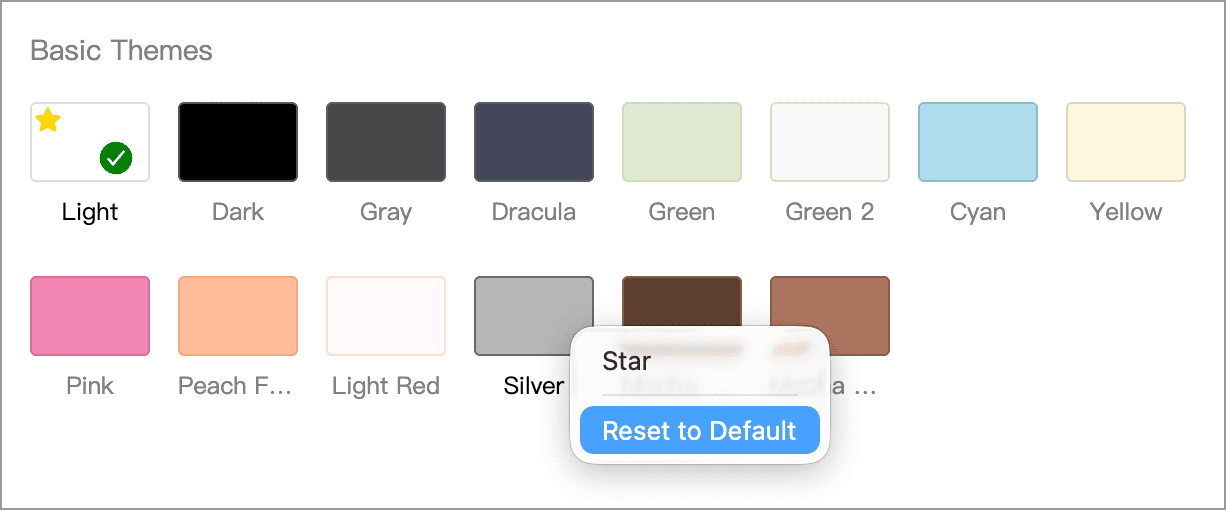Click the Silver theme label

point(534,386)
